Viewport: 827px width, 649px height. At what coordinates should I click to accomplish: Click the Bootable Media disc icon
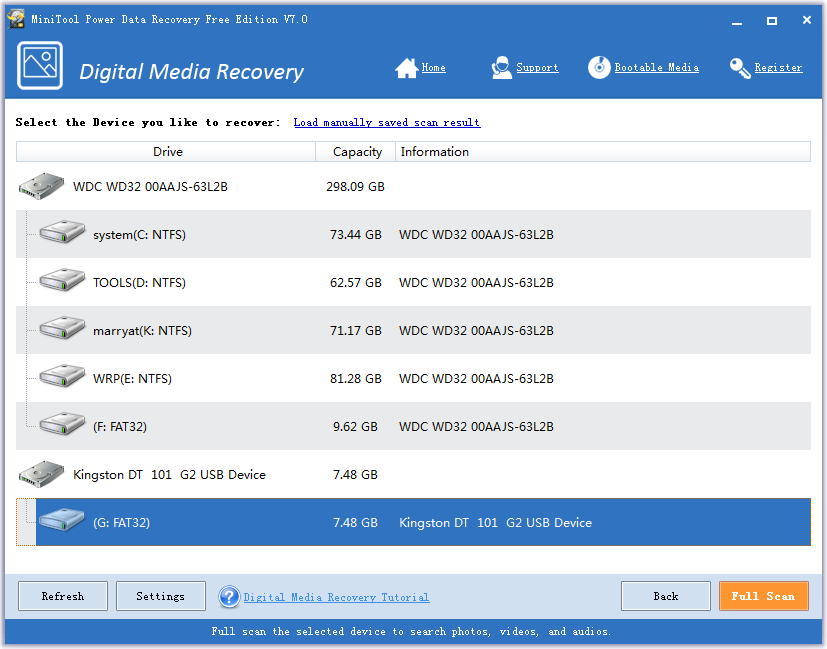pyautogui.click(x=599, y=67)
